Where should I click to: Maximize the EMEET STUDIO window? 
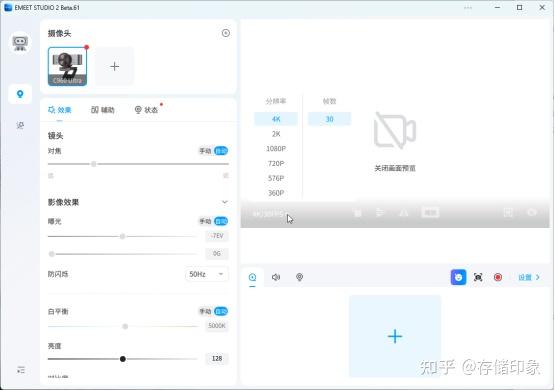point(520,7)
